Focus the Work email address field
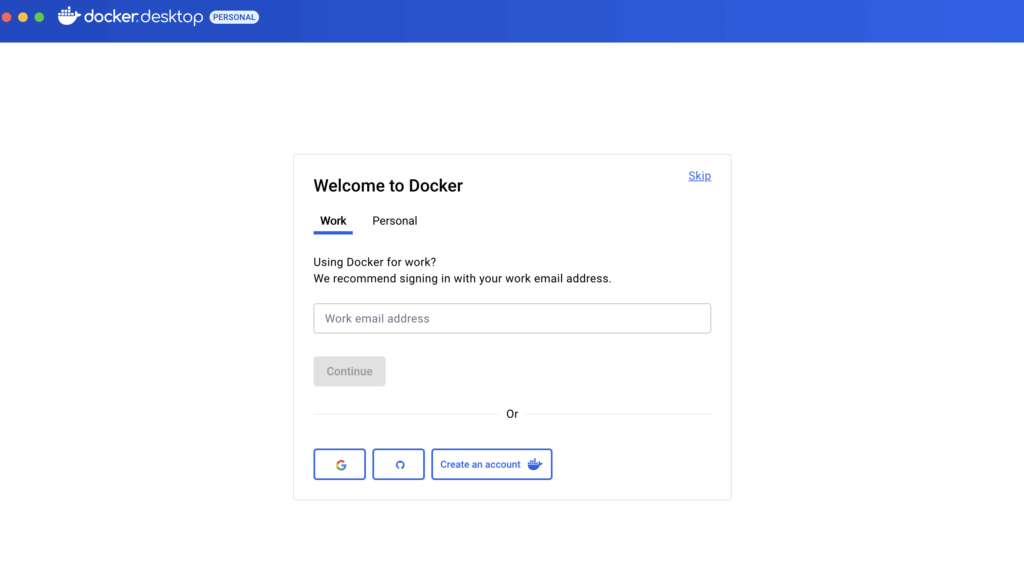This screenshot has width=1024, height=568. (512, 318)
